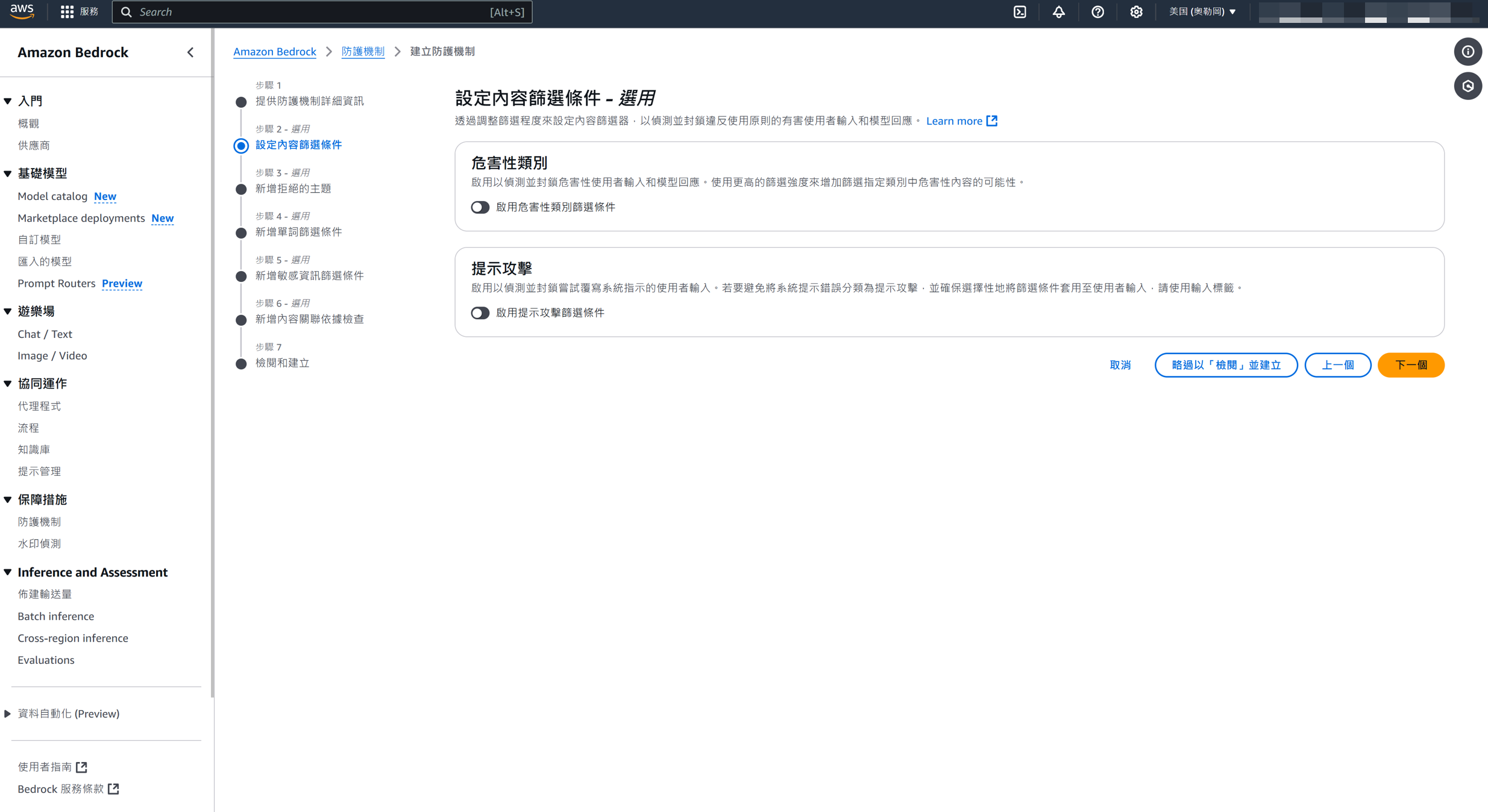Open the settings gear icon
1488x812 pixels.
click(x=1136, y=12)
